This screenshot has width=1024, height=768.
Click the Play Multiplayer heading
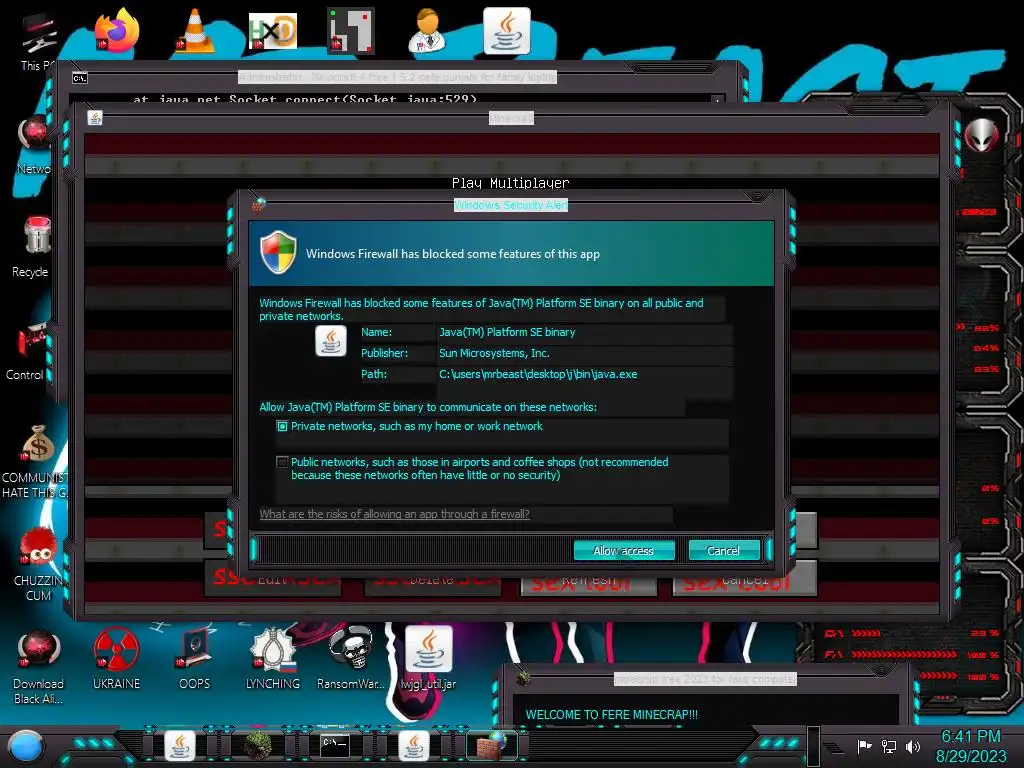tap(511, 183)
